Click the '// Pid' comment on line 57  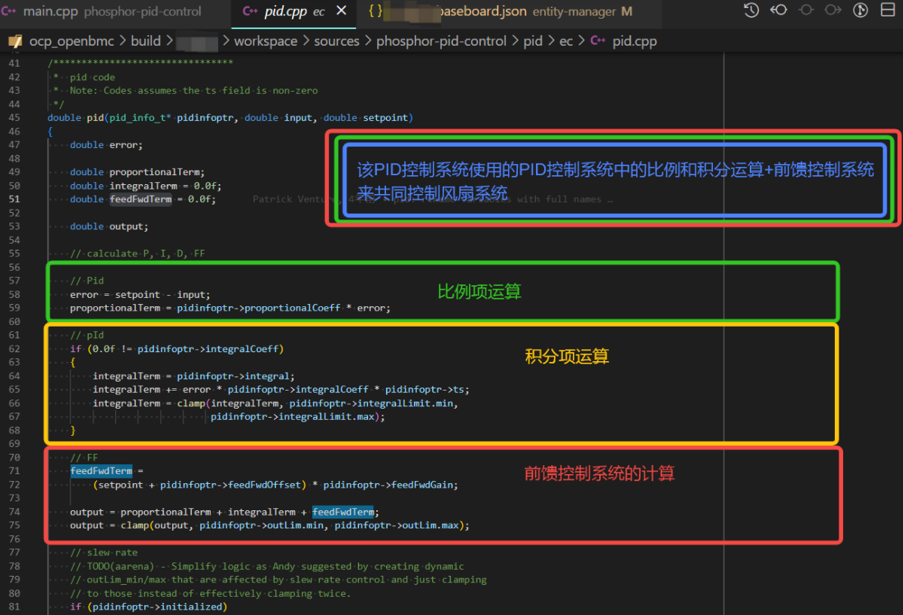[87, 281]
